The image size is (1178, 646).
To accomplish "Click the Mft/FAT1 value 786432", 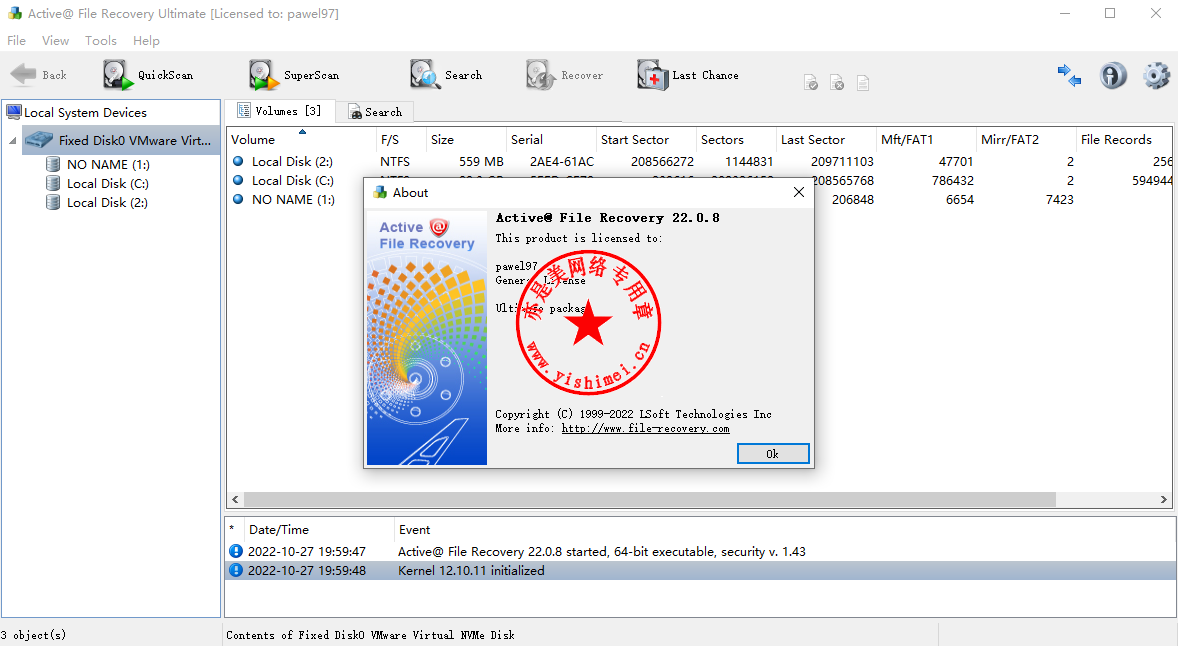I will pos(953,181).
